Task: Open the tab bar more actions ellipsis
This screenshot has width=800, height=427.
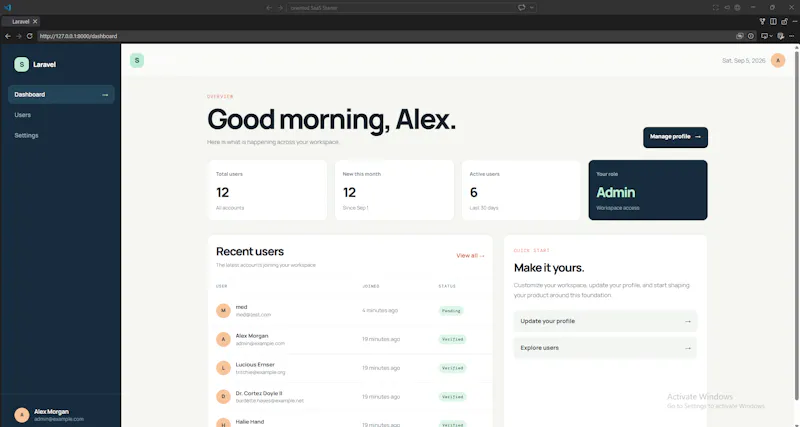Action: (x=794, y=21)
